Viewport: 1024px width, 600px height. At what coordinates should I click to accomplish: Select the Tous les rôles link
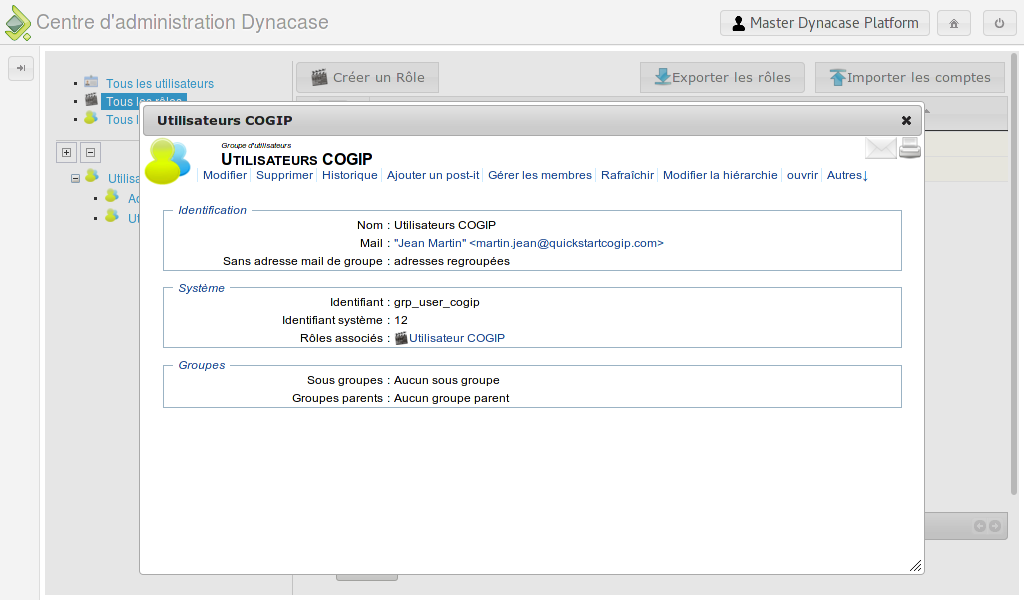tap(144, 101)
